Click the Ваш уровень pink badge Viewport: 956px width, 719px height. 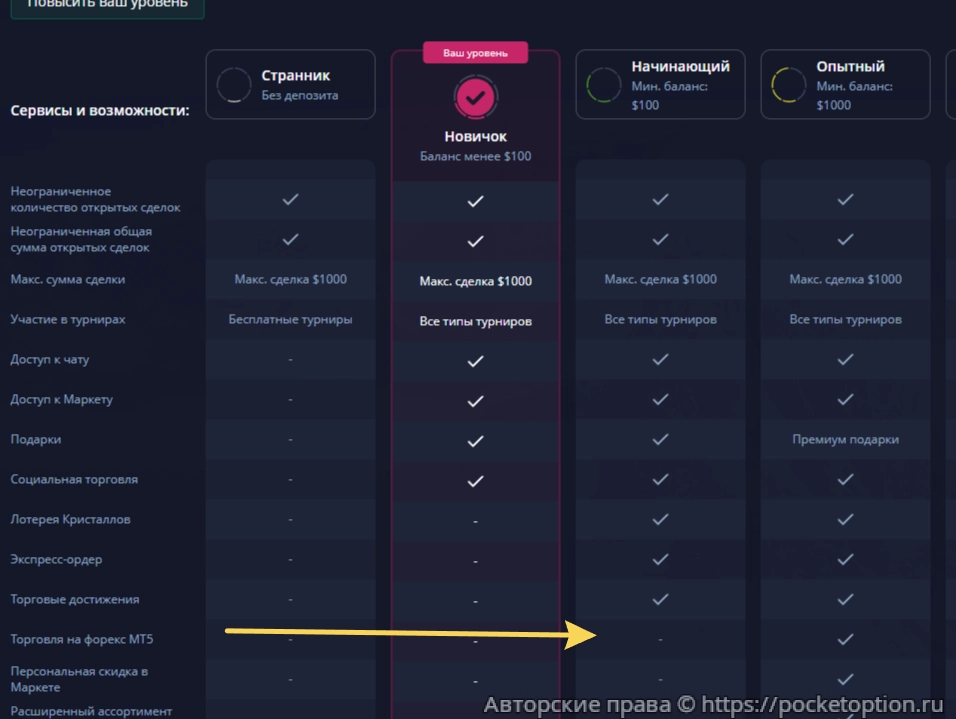tap(475, 53)
